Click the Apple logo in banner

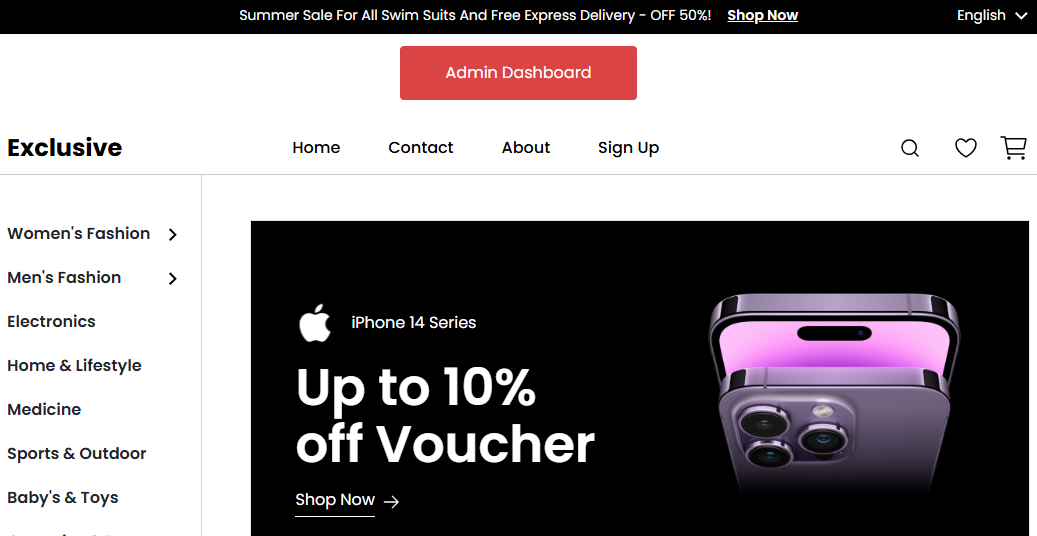click(x=315, y=323)
